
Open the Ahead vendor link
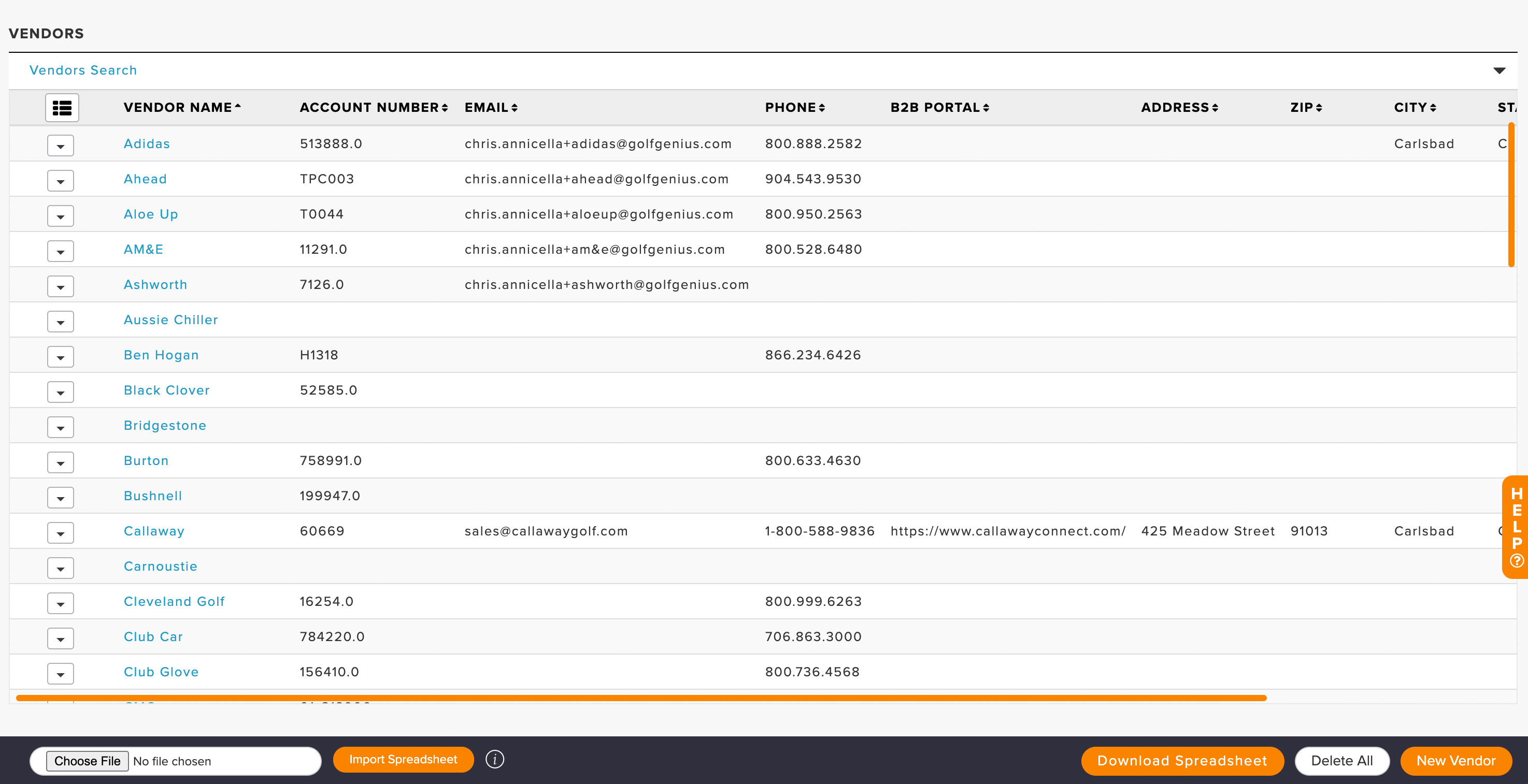click(x=145, y=179)
